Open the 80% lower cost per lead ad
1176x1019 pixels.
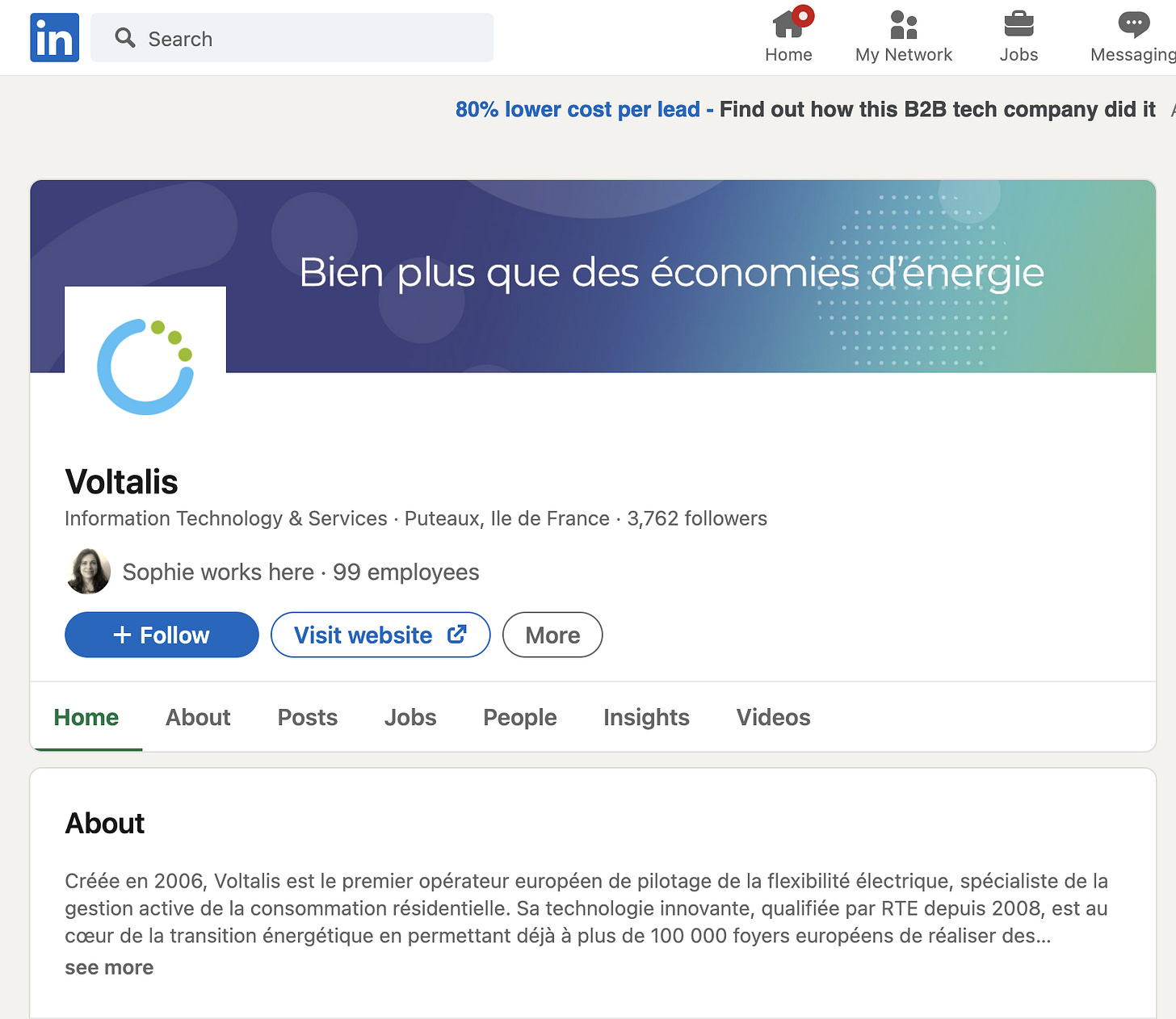click(x=805, y=109)
